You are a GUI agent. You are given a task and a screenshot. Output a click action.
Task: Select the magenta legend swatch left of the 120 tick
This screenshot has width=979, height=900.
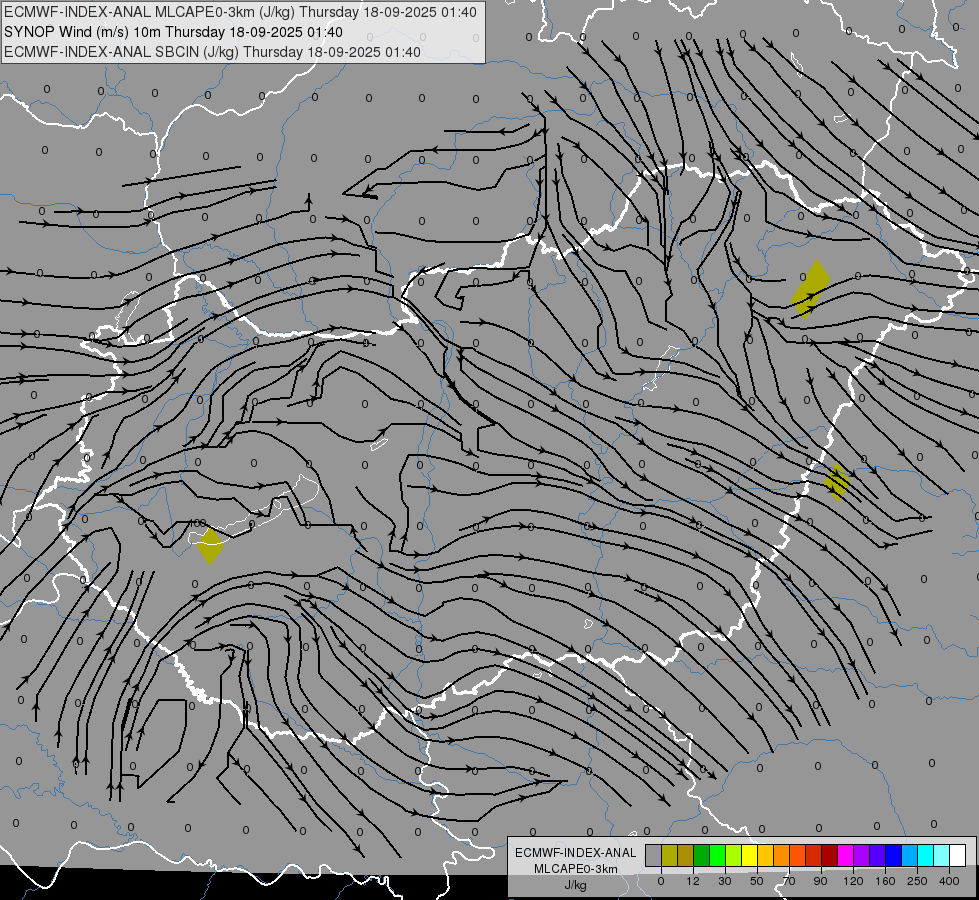(x=846, y=855)
